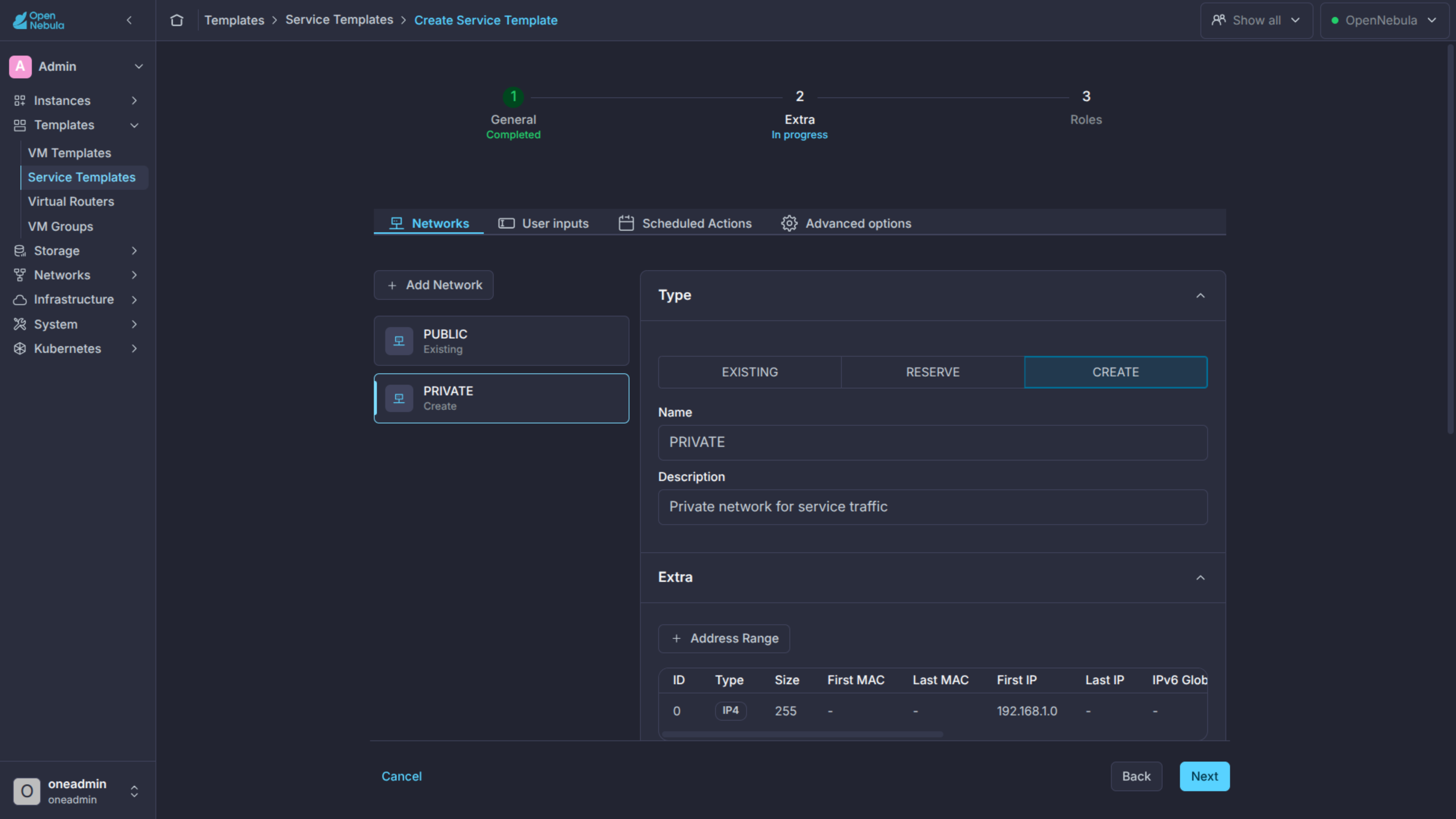Select RESERVE network type
The image size is (1456, 819).
[933, 372]
